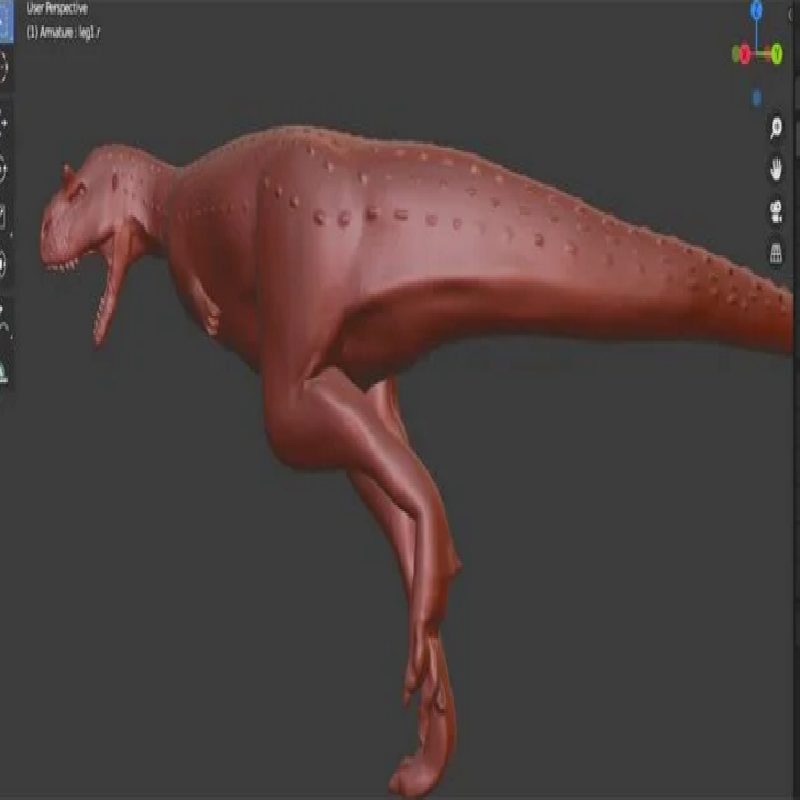Toggle perspective/orthographic grid button
Image resolution: width=800 pixels, height=800 pixels.
775,253
